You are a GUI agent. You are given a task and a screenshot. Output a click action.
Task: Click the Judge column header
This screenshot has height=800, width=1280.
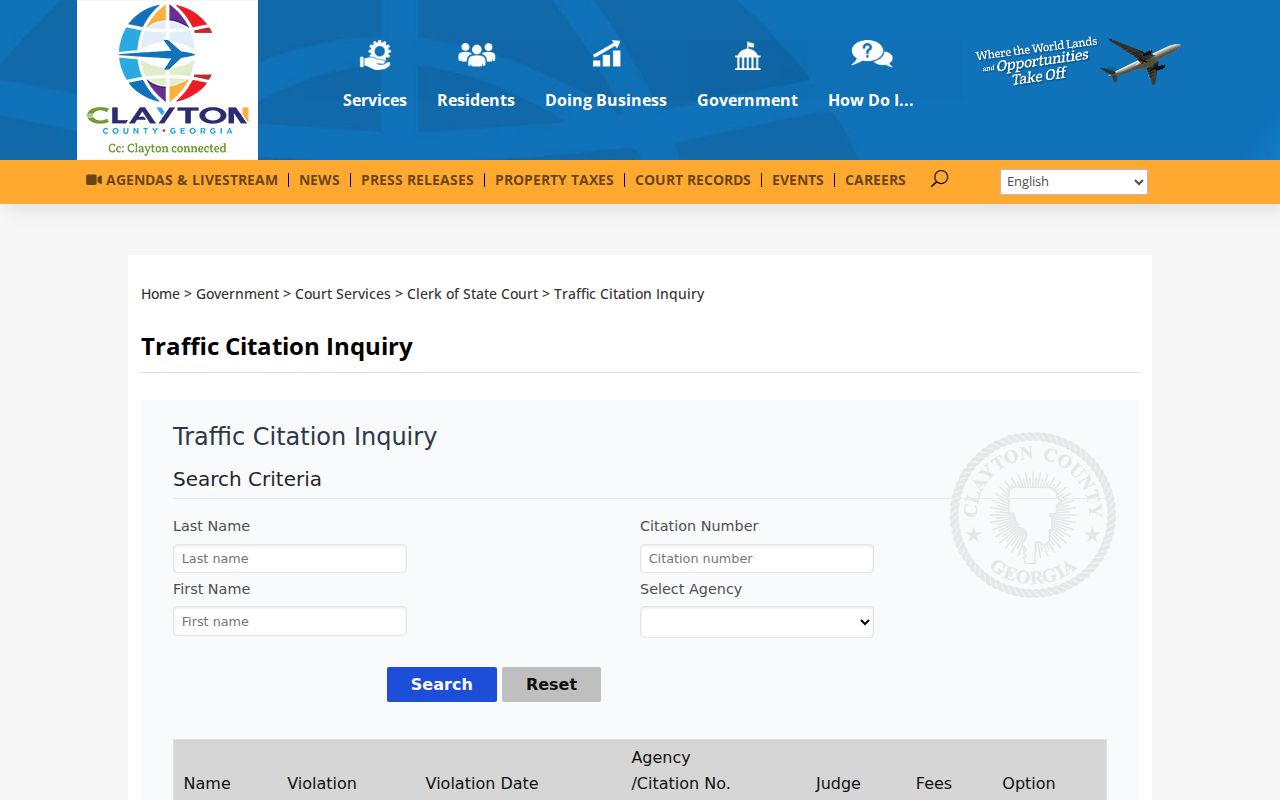(x=838, y=783)
